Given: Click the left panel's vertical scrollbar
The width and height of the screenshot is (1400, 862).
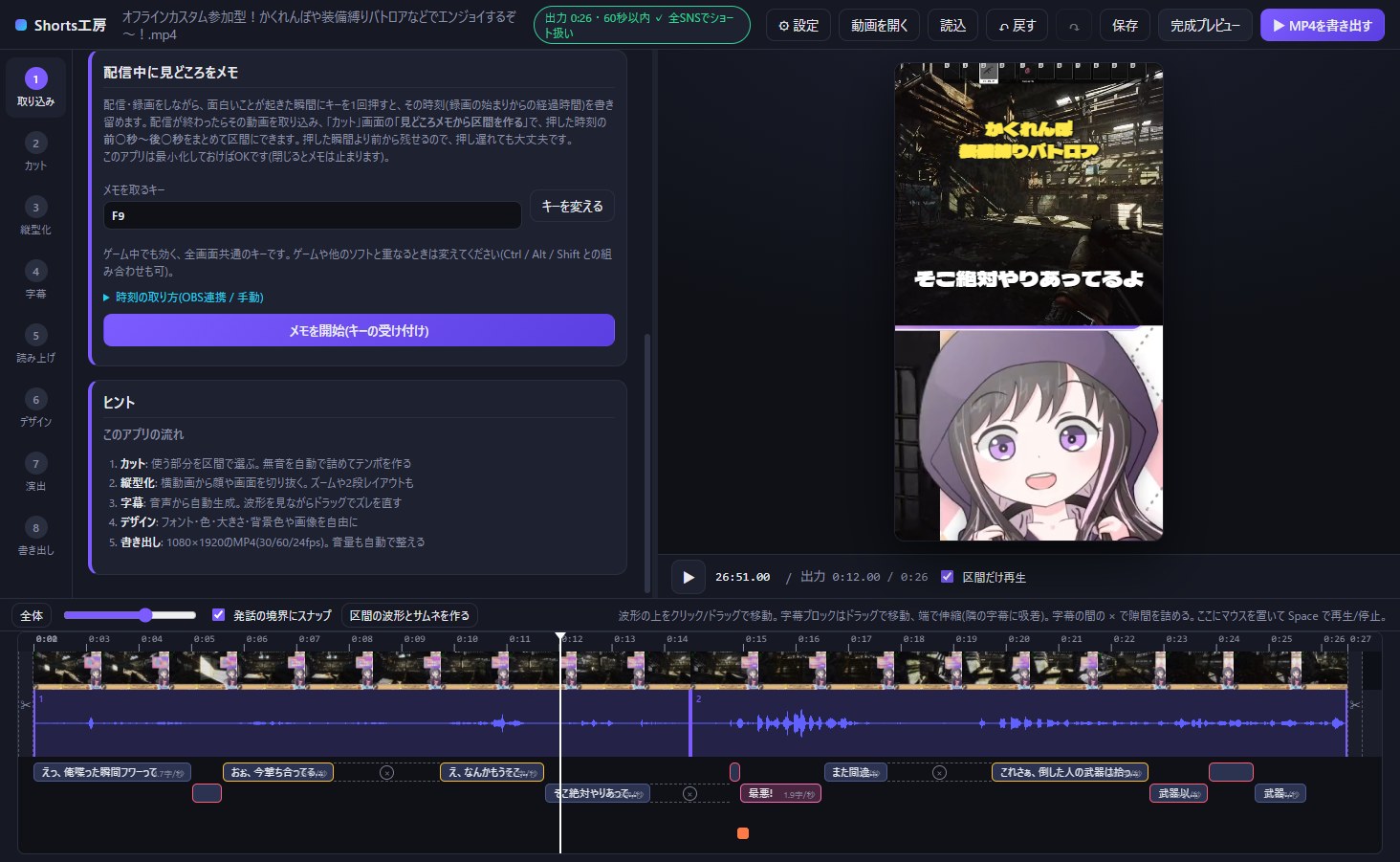Looking at the screenshot, I should coord(647,462).
